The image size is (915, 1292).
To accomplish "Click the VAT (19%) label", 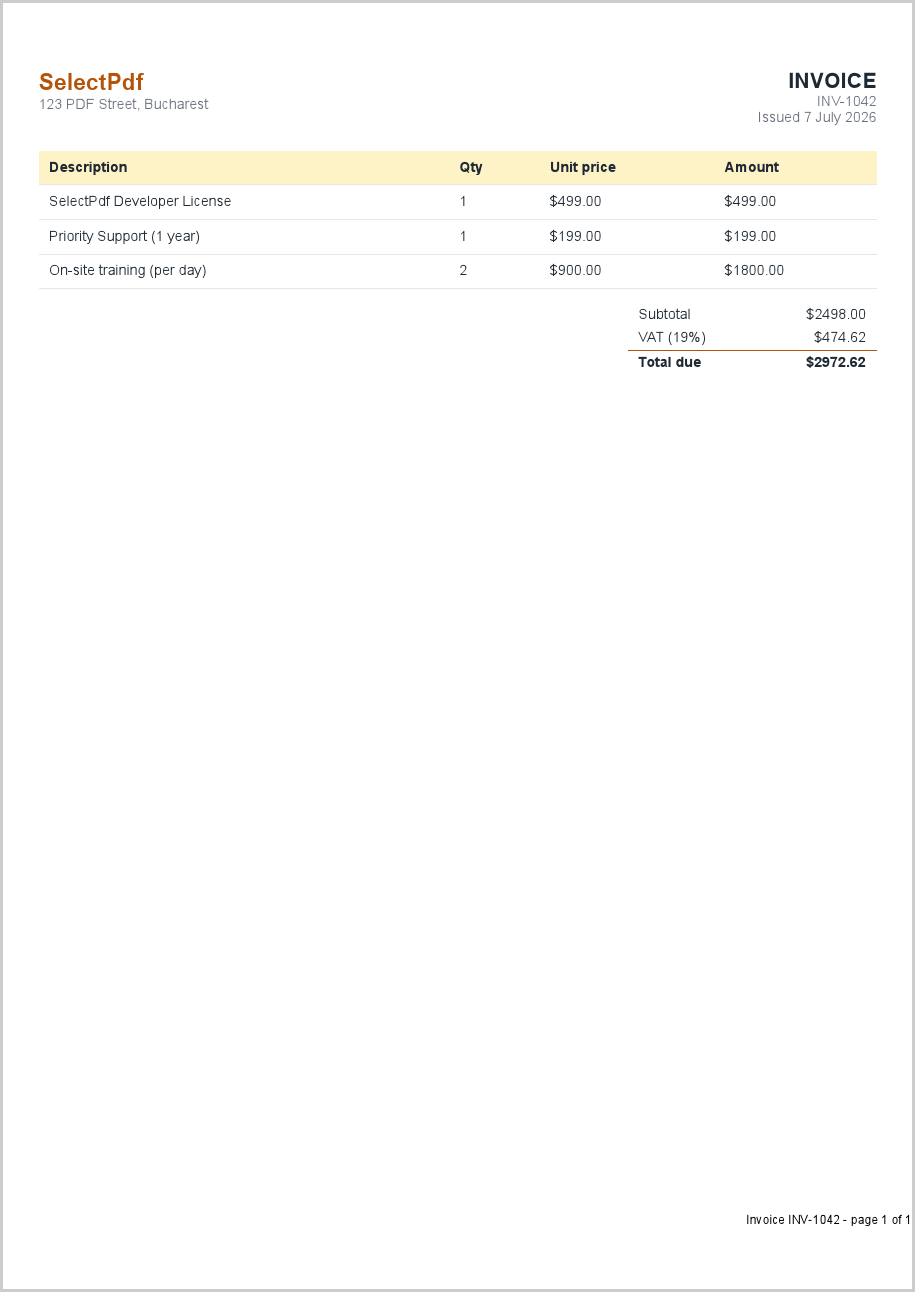I will coord(672,337).
